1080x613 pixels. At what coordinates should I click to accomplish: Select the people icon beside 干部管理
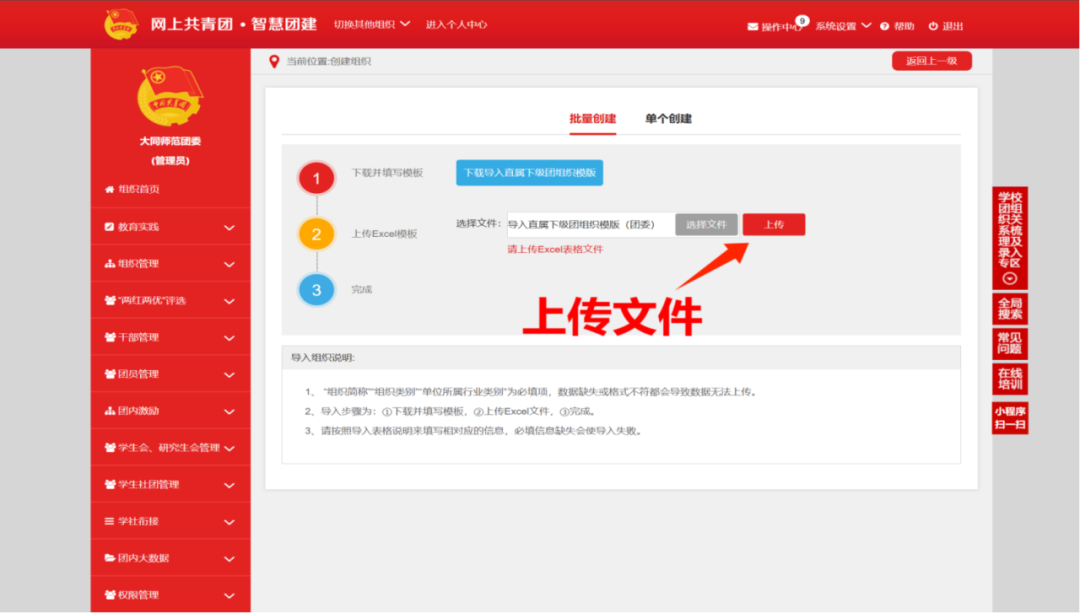tap(110, 336)
